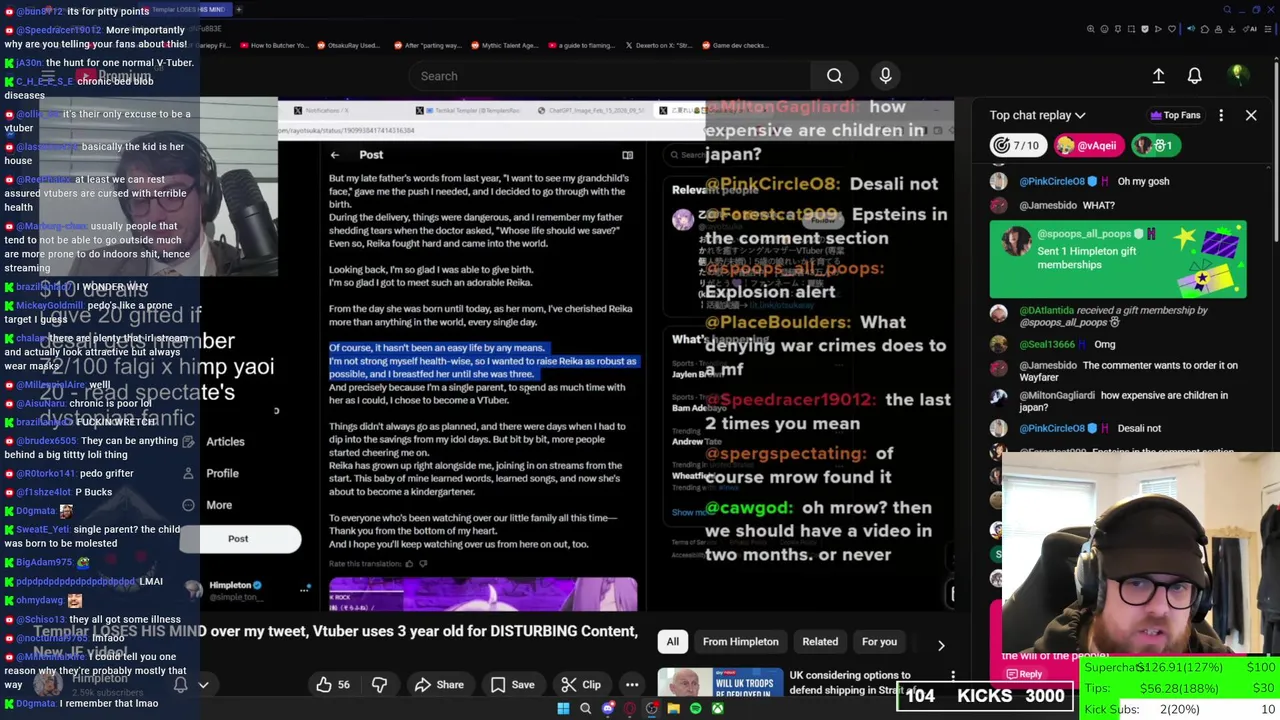
Task: Open chat panel three-dot options menu
Action: coord(1221,115)
